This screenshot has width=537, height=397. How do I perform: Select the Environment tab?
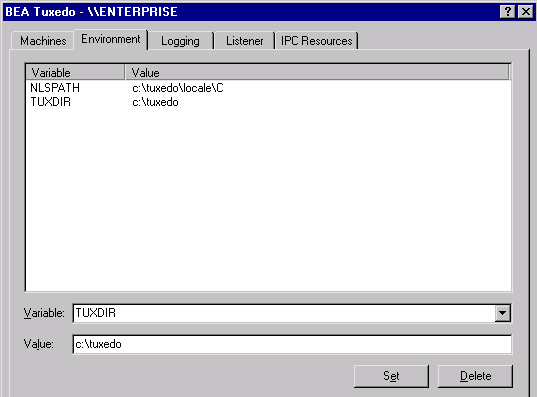tap(111, 39)
